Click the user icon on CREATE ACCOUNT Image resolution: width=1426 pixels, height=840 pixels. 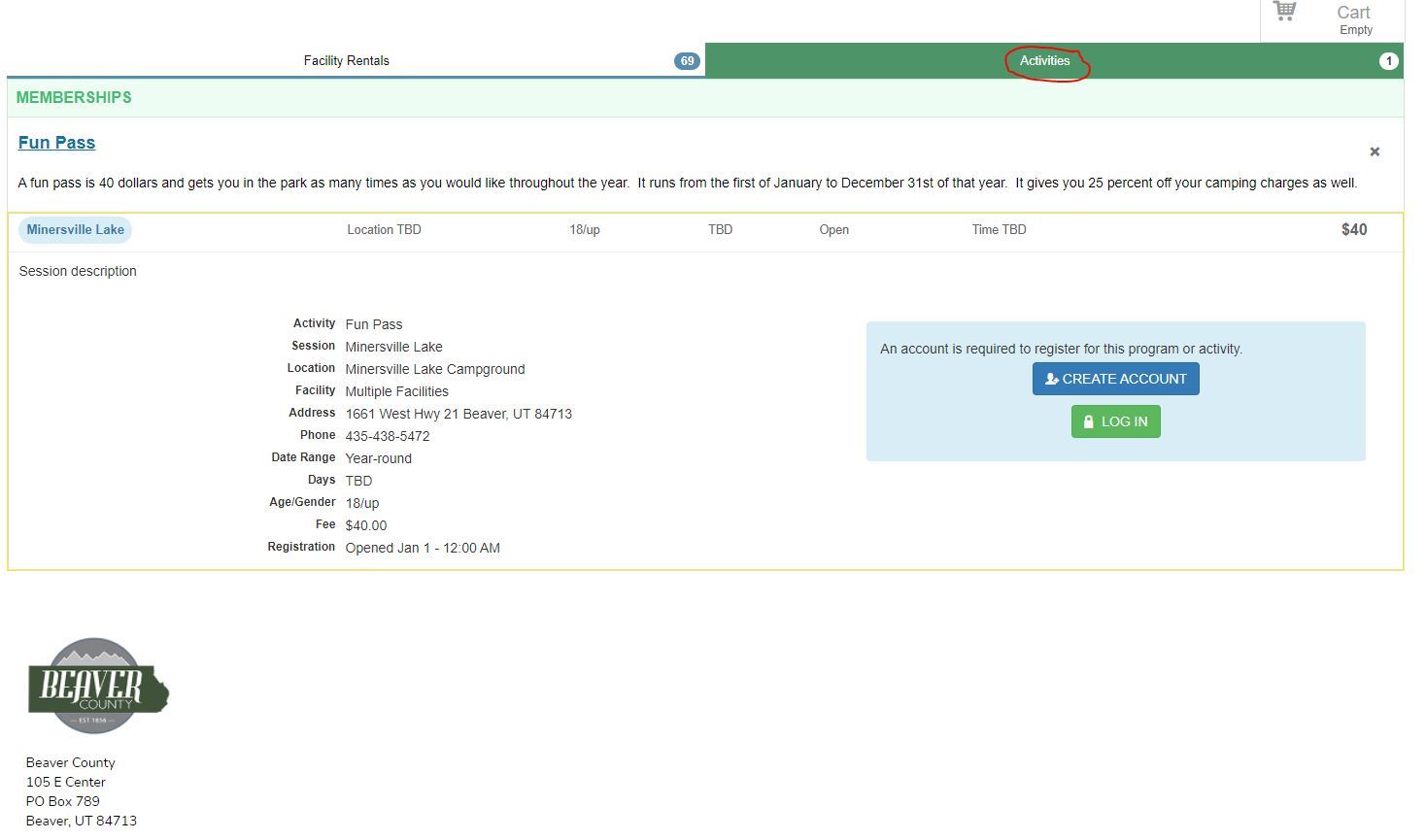click(1051, 380)
